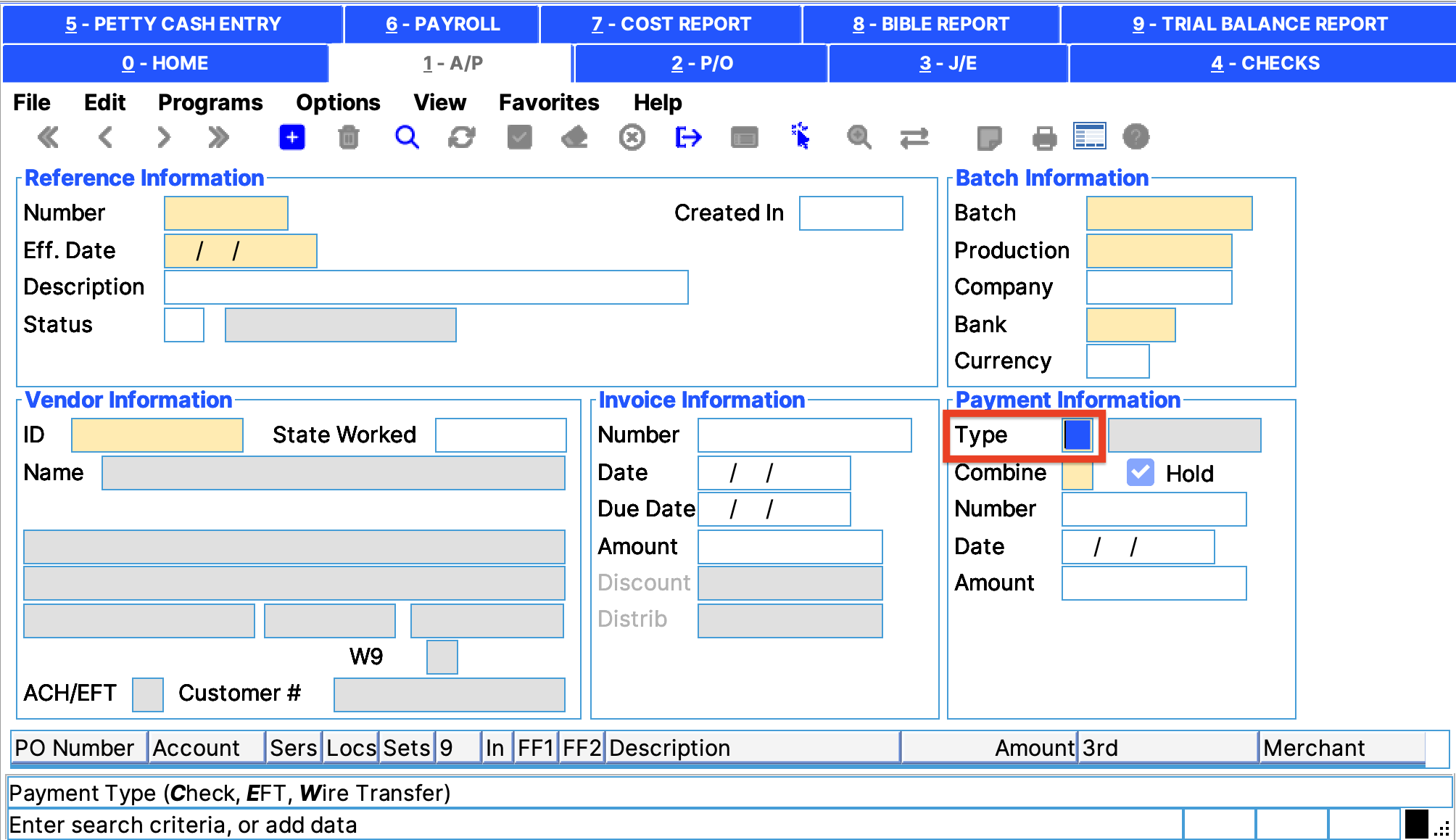This screenshot has width=1456, height=840.
Task: Click the Batch field
Action: (x=1170, y=213)
